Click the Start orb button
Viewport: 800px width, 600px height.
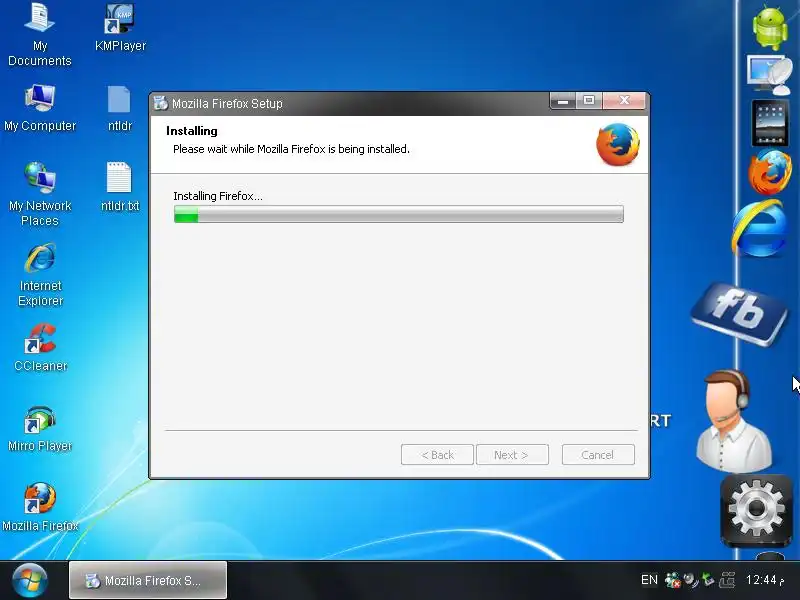pos(30,580)
